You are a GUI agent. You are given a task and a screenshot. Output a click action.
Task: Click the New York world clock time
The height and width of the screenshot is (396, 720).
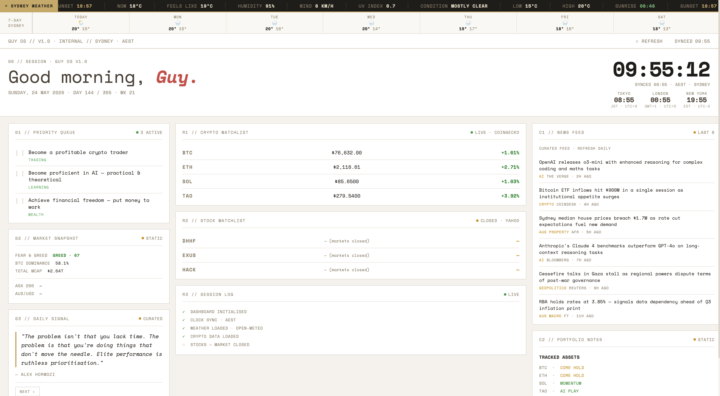[697, 100]
